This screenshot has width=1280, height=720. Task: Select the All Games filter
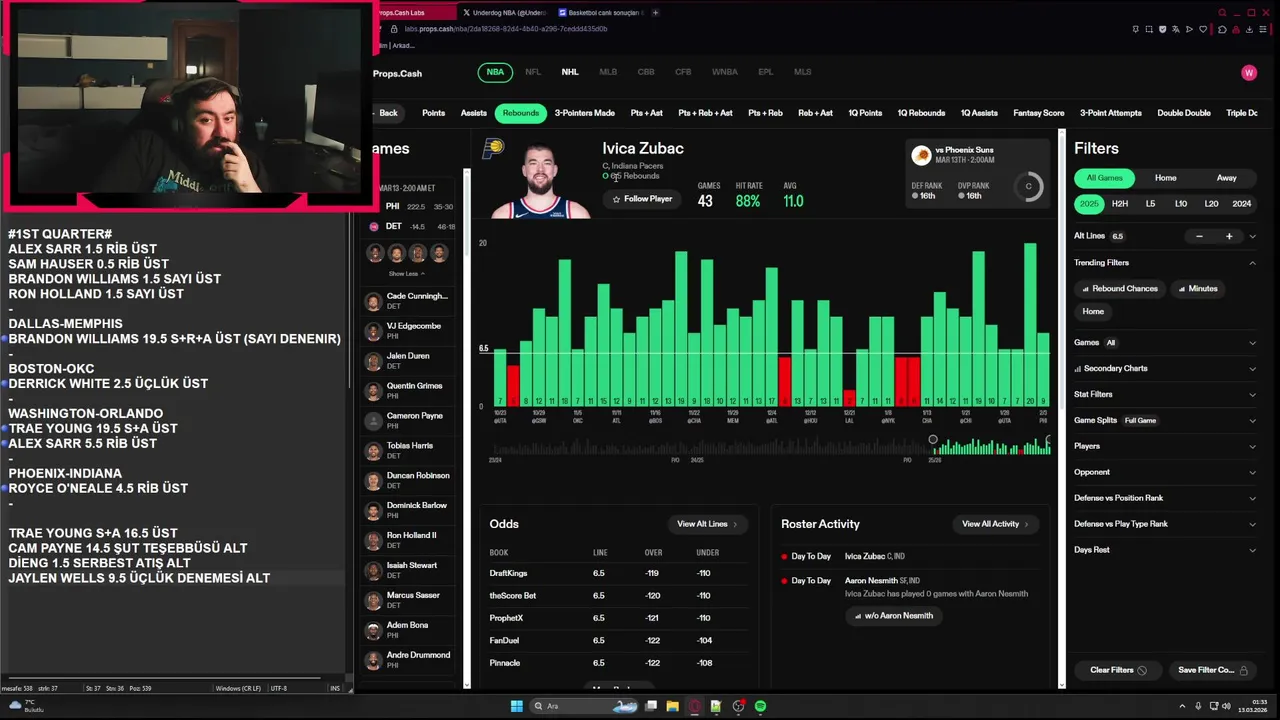click(x=1105, y=178)
